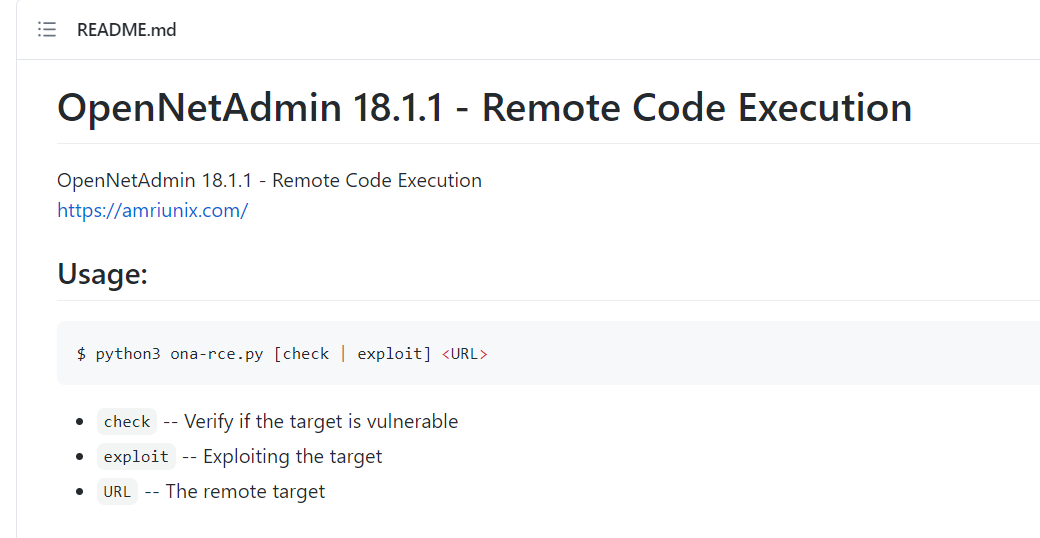1040x538 pixels.
Task: Click the dollar prompt symbol in code
Action: (82, 354)
